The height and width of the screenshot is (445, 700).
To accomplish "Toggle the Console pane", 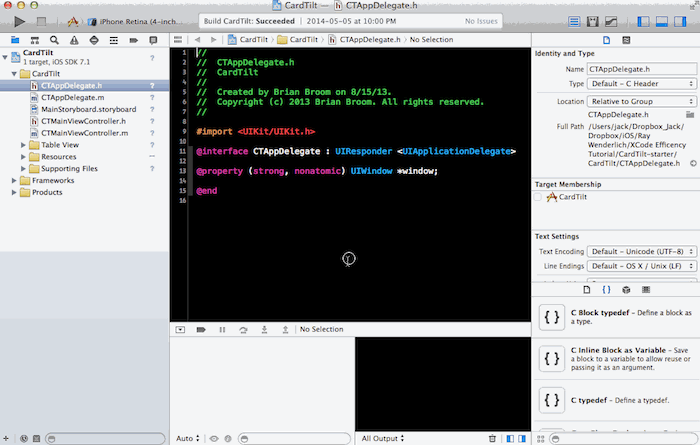I will 522,438.
